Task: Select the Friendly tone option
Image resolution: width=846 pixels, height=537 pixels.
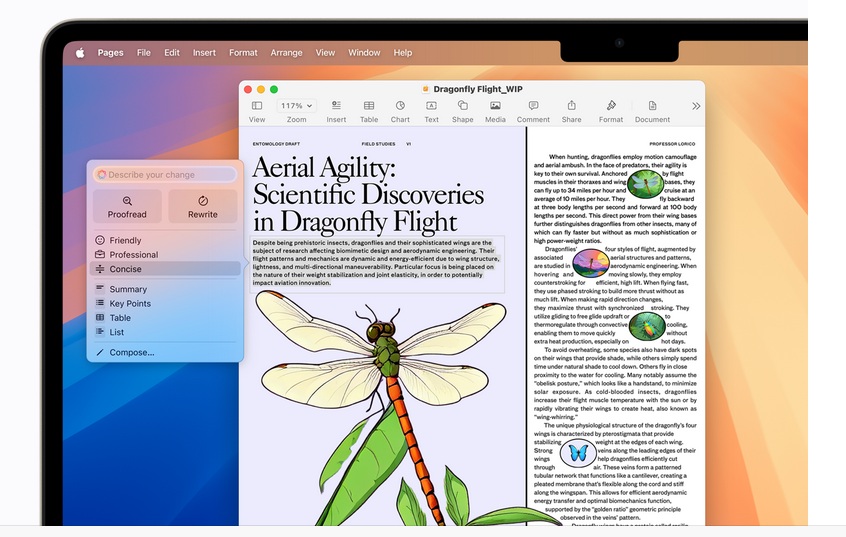Action: (165, 240)
